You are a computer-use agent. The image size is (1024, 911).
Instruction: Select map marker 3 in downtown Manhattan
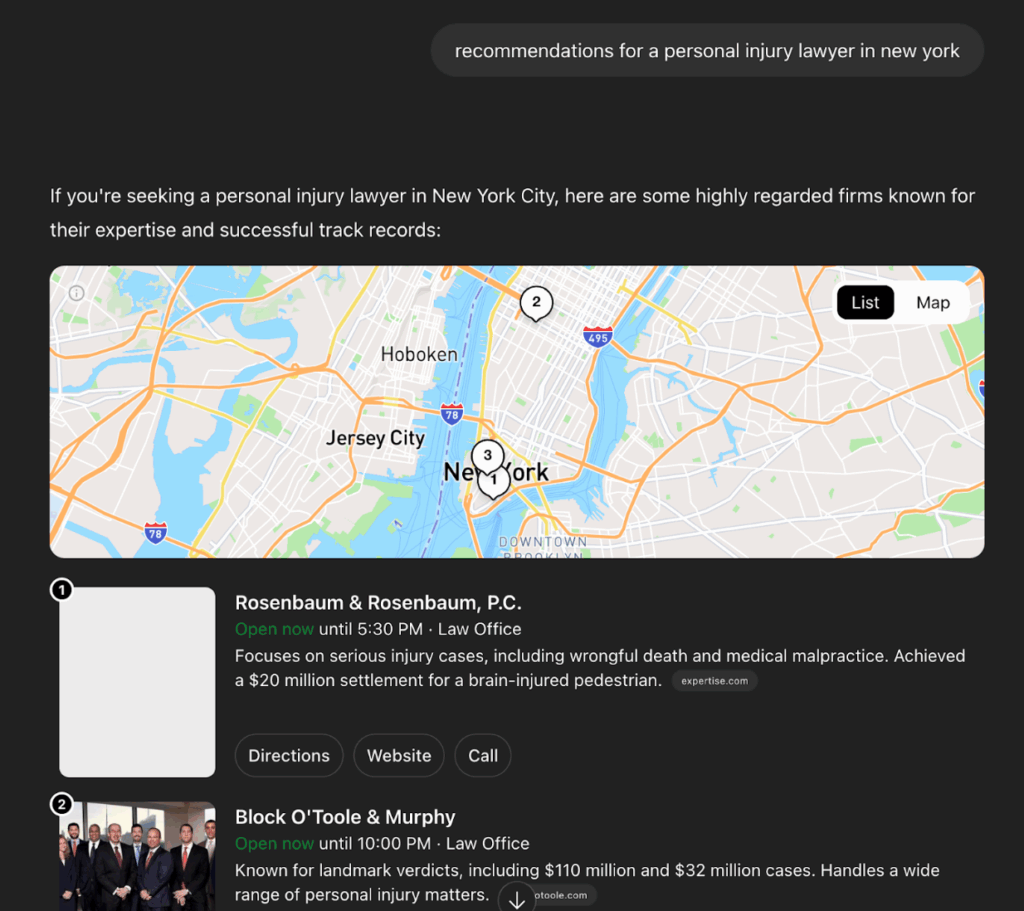(487, 454)
